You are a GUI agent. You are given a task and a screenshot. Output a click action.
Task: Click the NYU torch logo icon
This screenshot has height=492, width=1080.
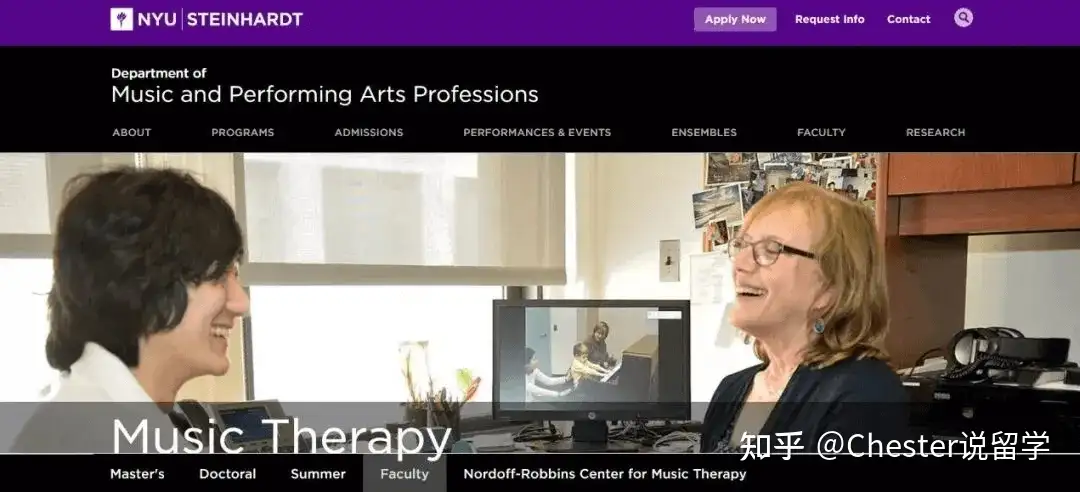(x=122, y=19)
